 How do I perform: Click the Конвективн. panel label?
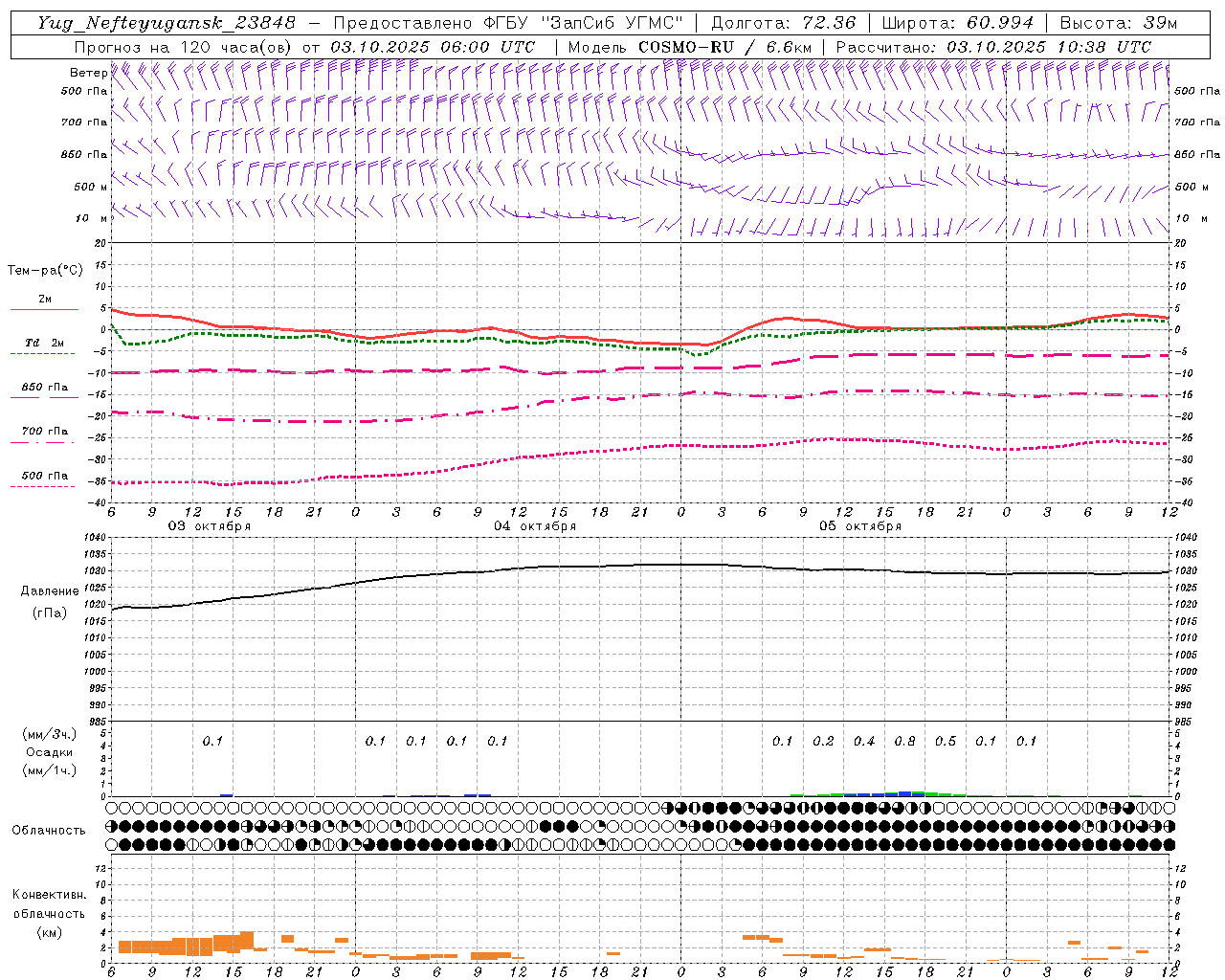click(49, 895)
